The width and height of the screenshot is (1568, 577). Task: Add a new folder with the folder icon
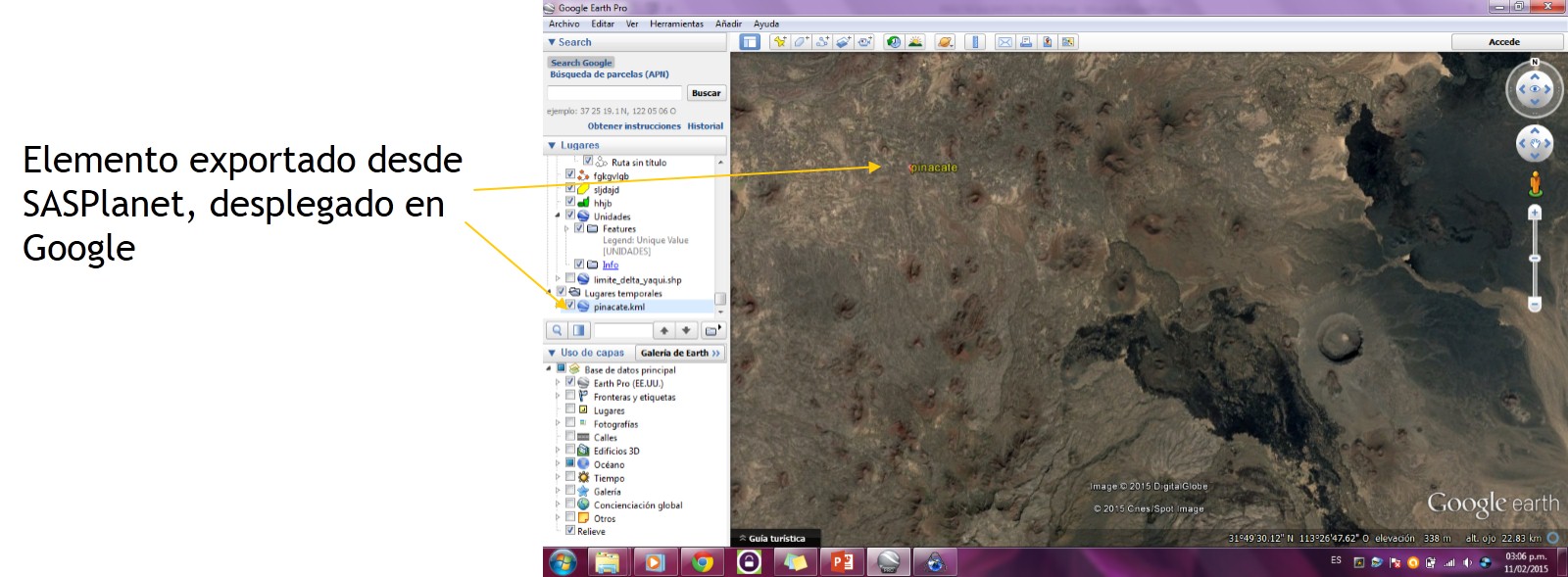(x=712, y=331)
